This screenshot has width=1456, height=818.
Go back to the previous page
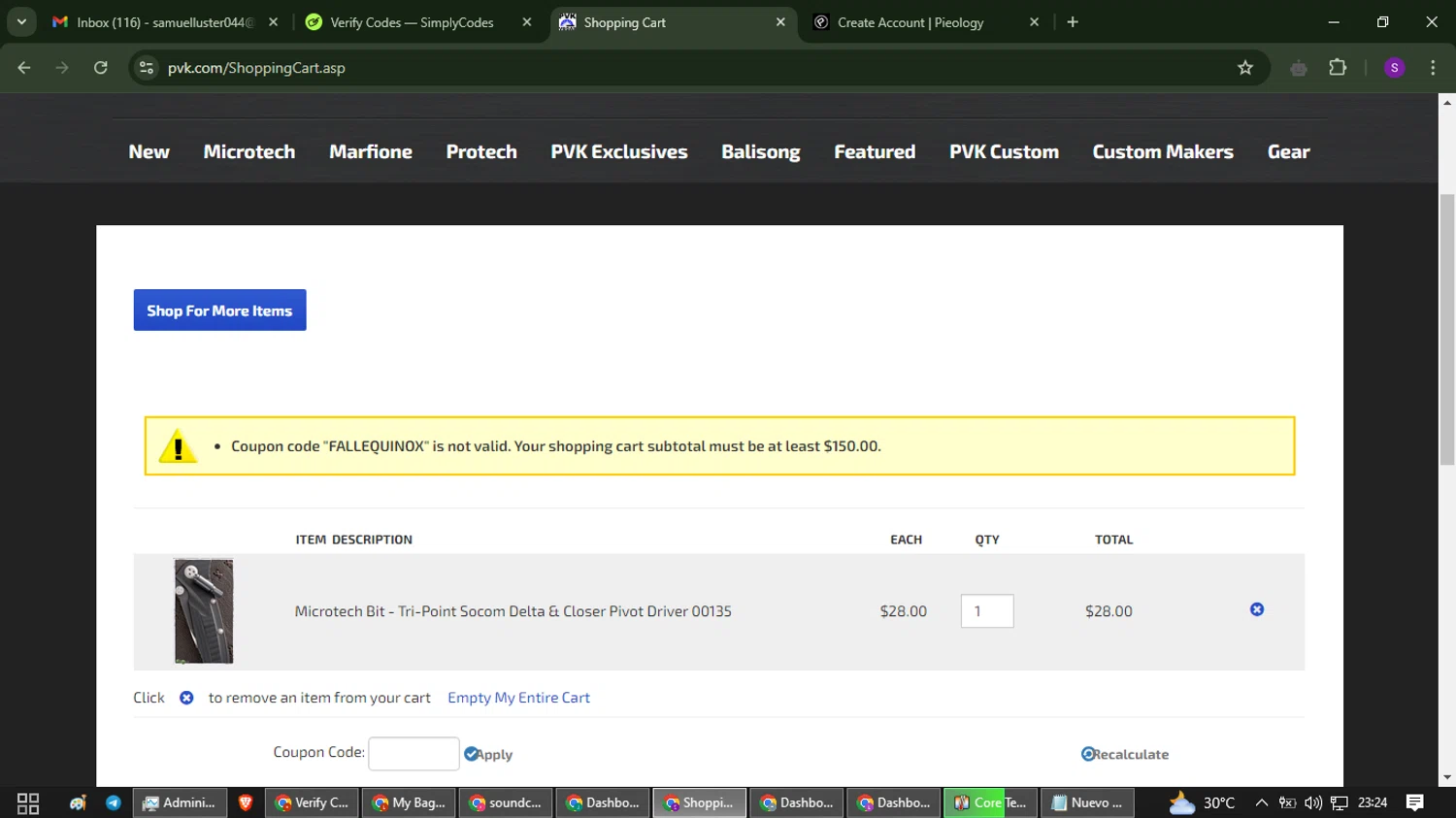(24, 68)
